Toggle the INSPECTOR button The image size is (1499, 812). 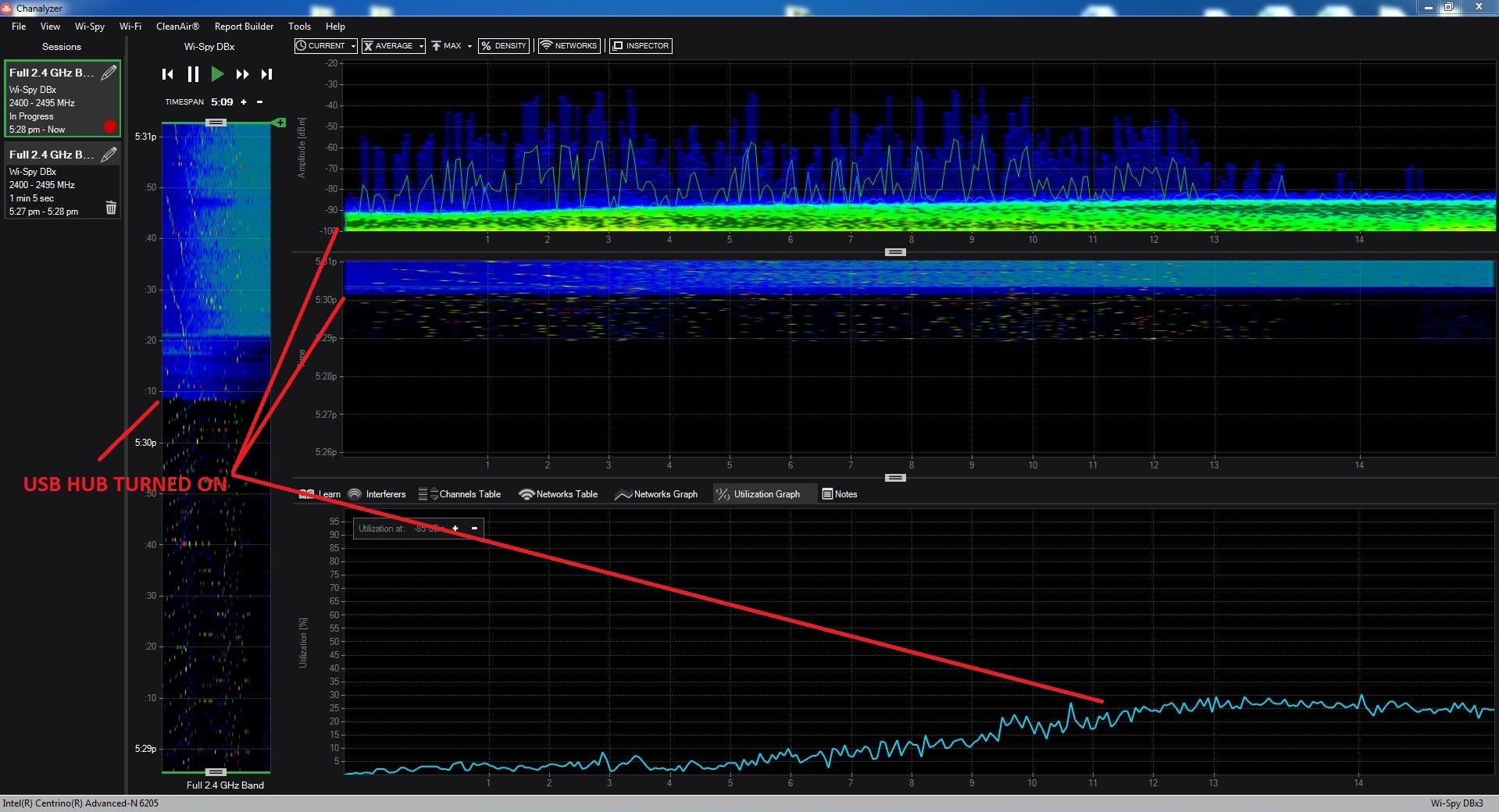coord(640,46)
